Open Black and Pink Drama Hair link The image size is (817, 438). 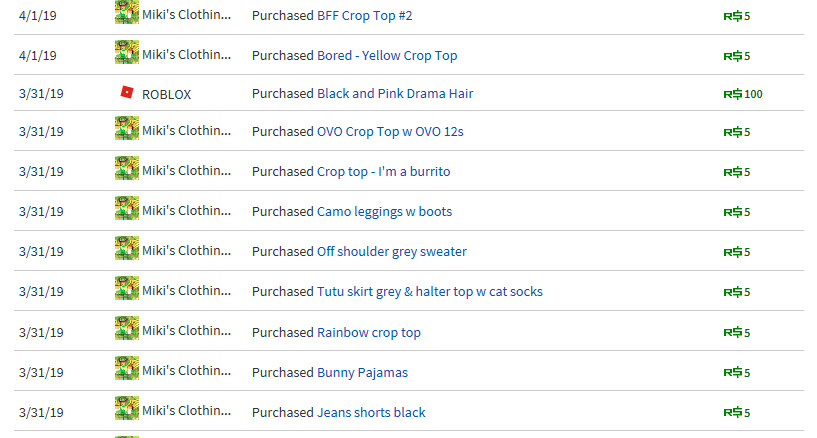(x=395, y=94)
